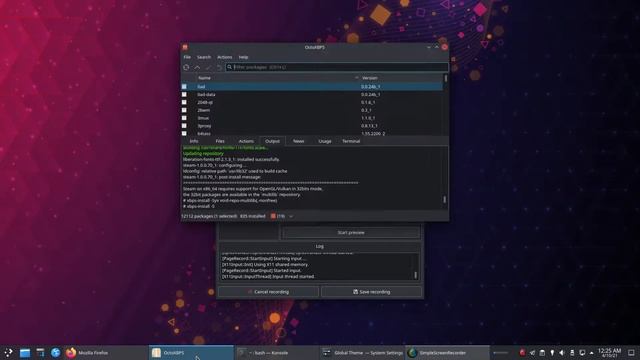Select the 2bwm package row
This screenshot has width=640, height=360.
click(312, 110)
